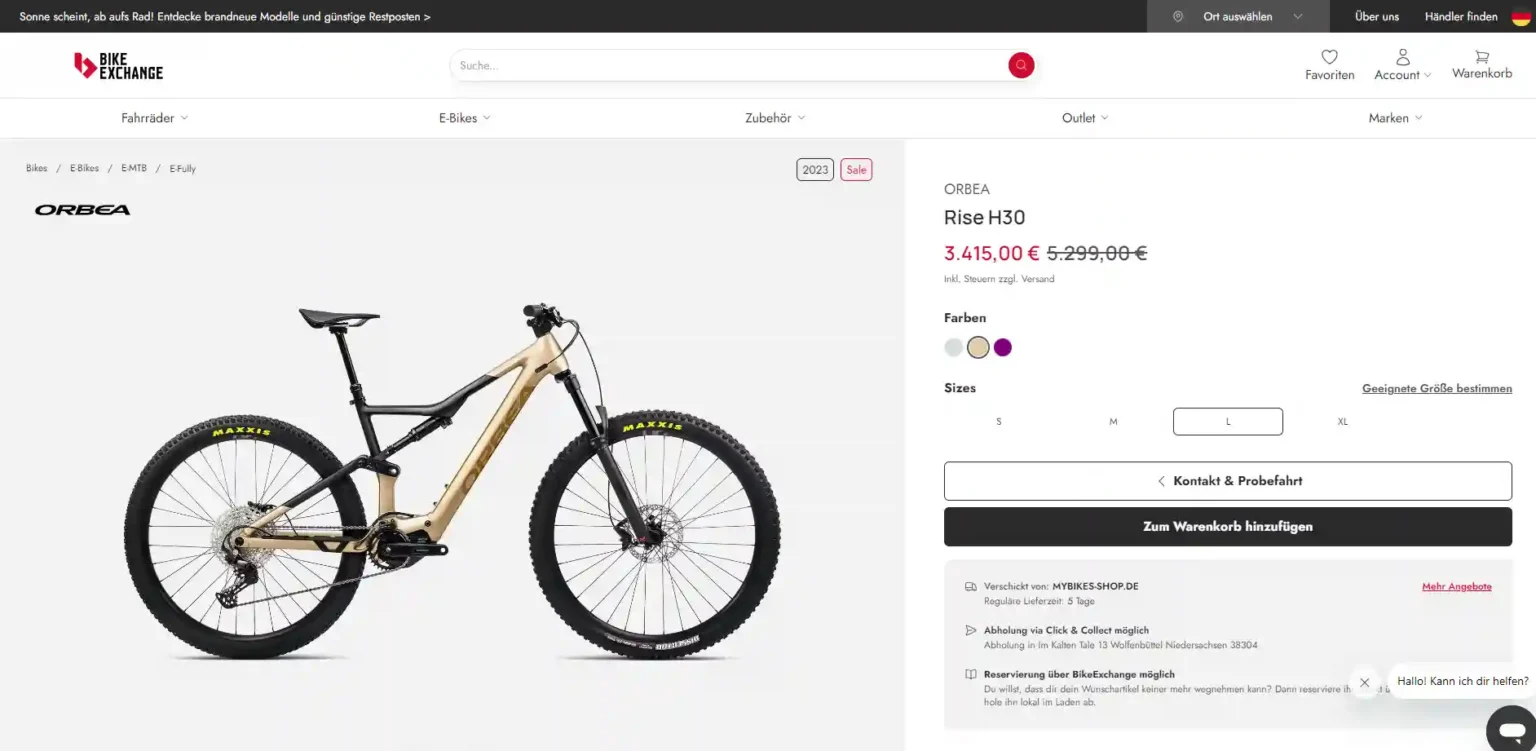The height and width of the screenshot is (751, 1536).
Task: Expand the Fahrräder menu
Action: 154,118
